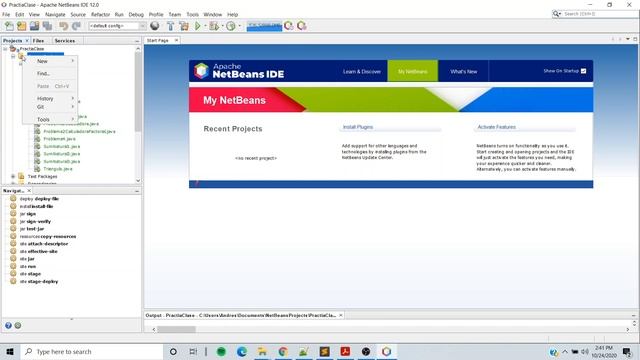The image size is (640, 360).
Task: Click the Projects tree vertical scrollbar
Action: point(138,91)
